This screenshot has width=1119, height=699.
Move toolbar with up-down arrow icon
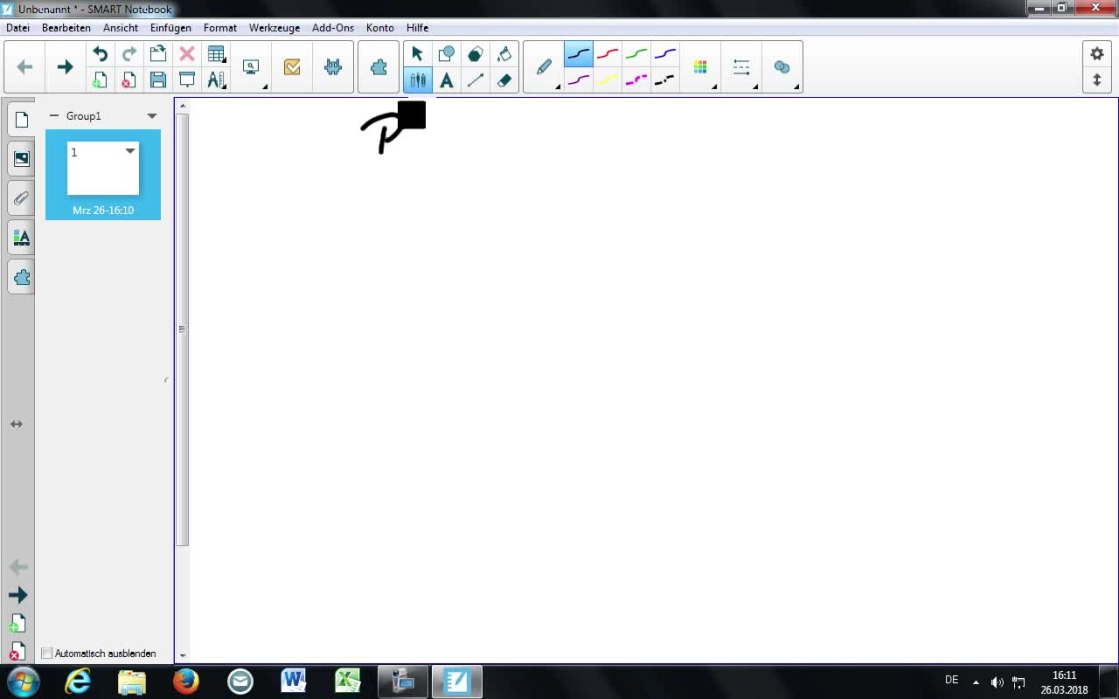coord(1097,80)
